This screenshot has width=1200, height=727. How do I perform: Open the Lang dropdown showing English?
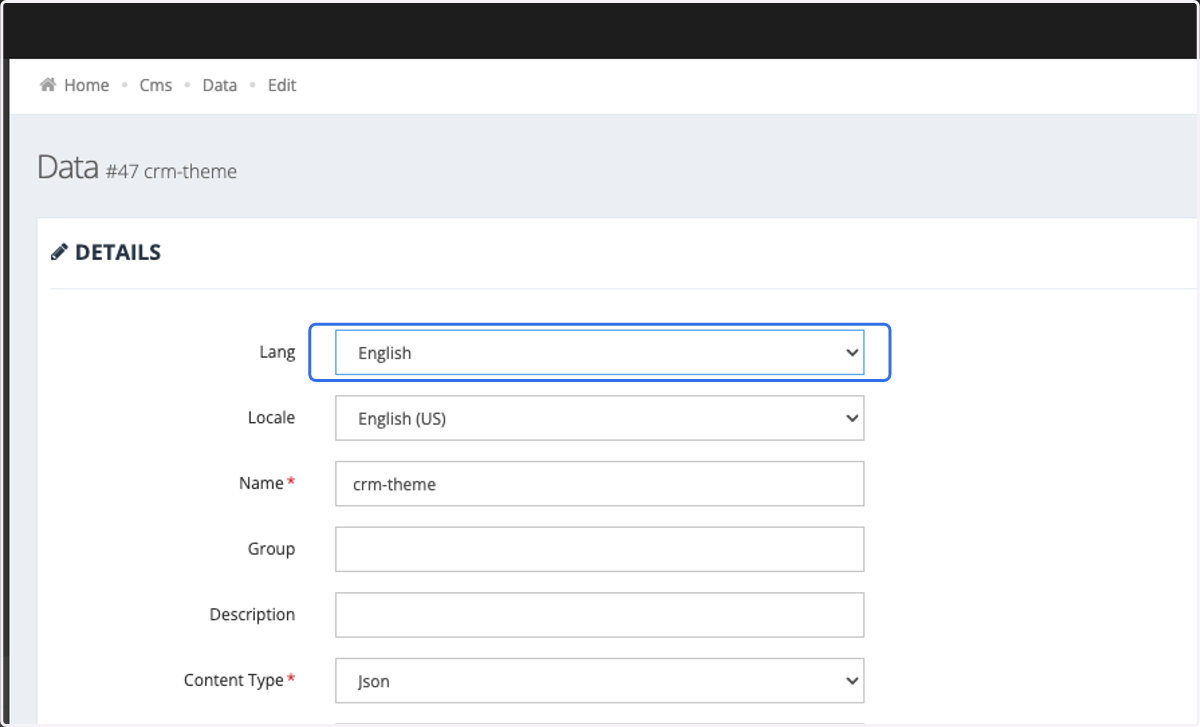coord(599,352)
